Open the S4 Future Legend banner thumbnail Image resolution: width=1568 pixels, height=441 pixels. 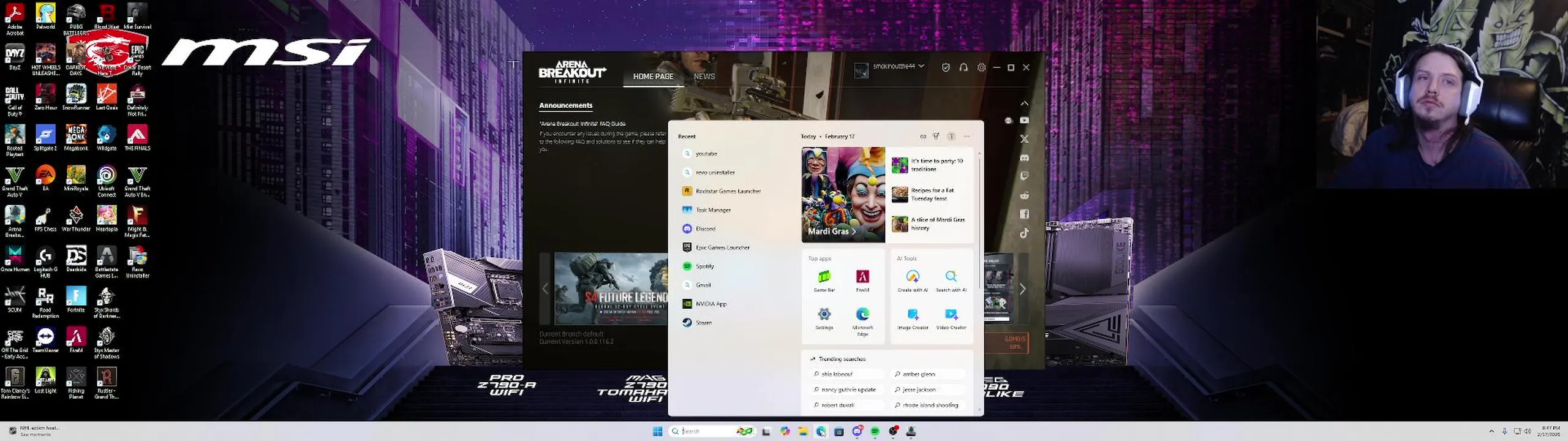pos(611,288)
